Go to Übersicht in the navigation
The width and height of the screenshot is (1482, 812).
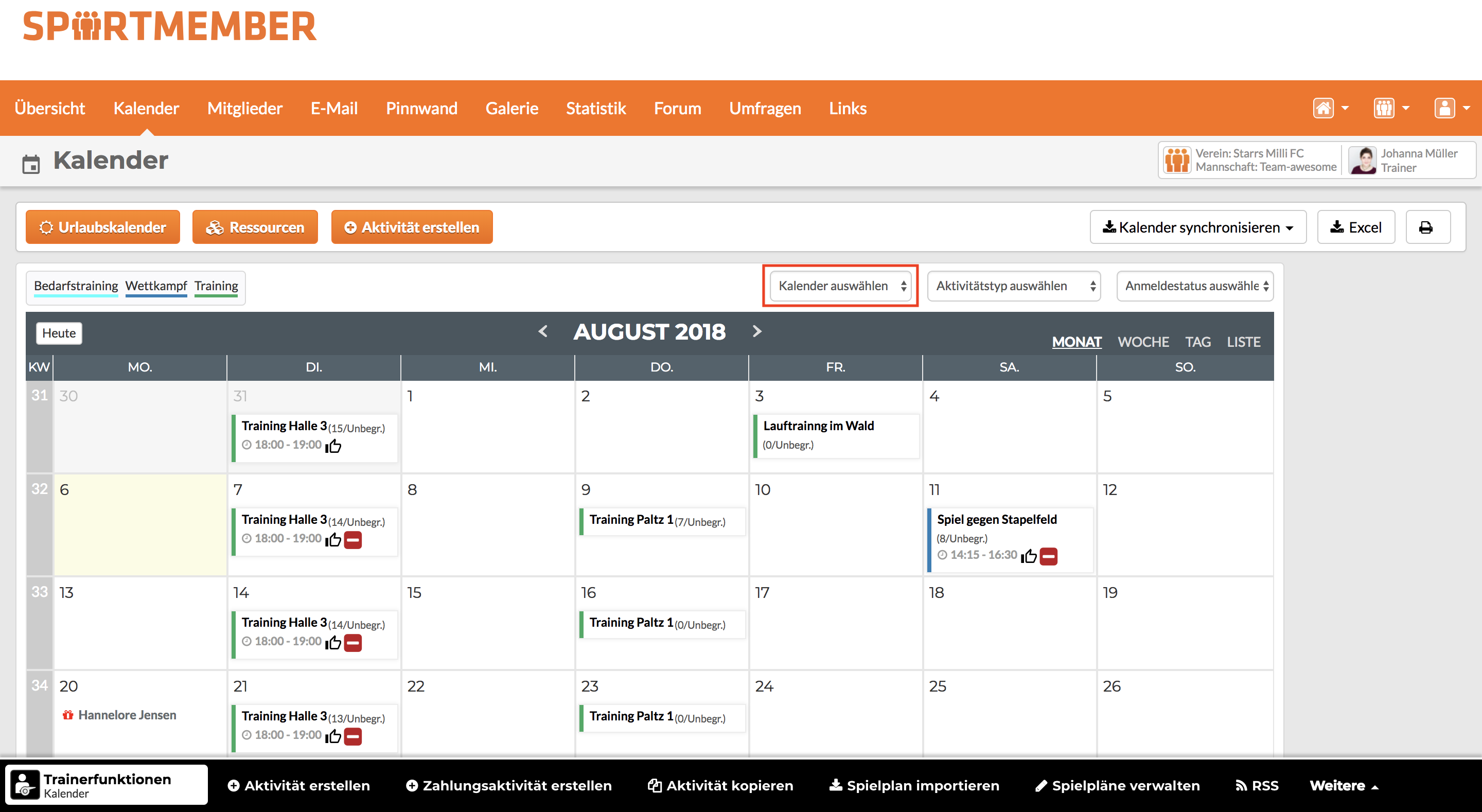50,108
